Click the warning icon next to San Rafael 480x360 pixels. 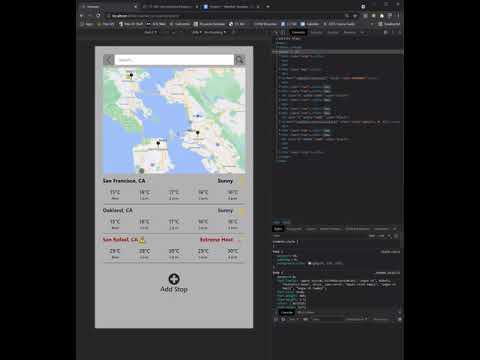pyautogui.click(x=142, y=240)
